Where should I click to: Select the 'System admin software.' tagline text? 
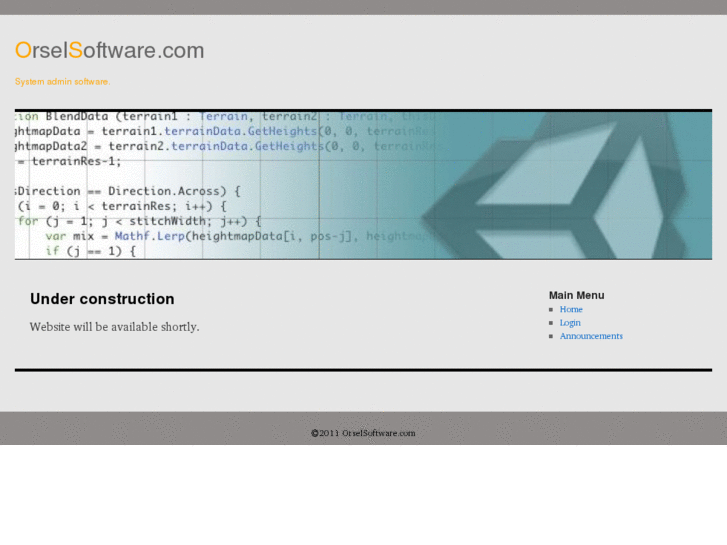click(63, 82)
